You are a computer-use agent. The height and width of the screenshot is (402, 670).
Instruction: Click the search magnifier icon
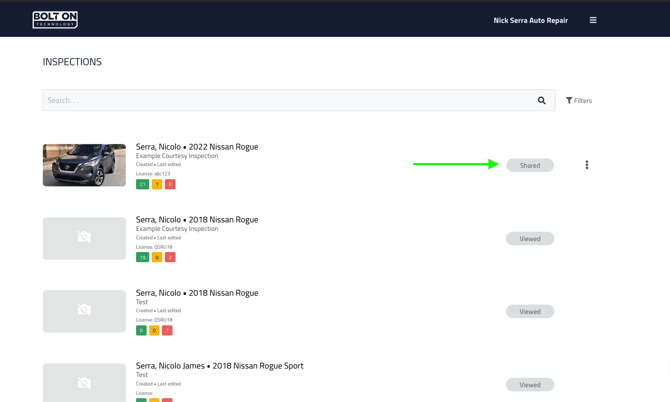click(x=542, y=100)
